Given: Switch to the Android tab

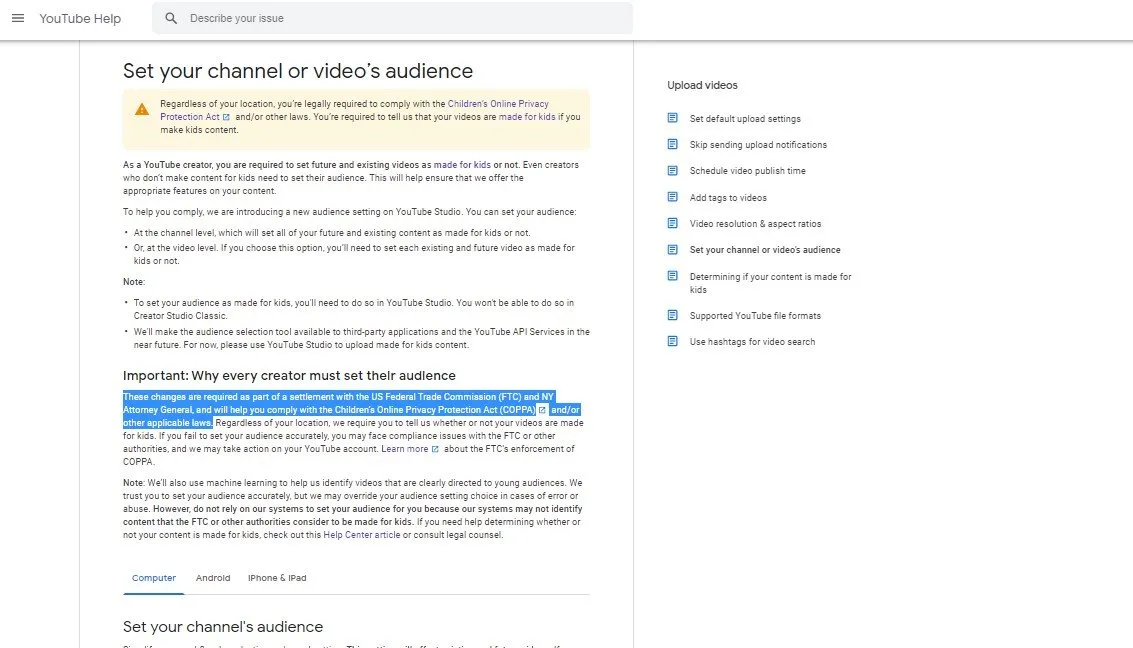Looking at the screenshot, I should pos(213,578).
